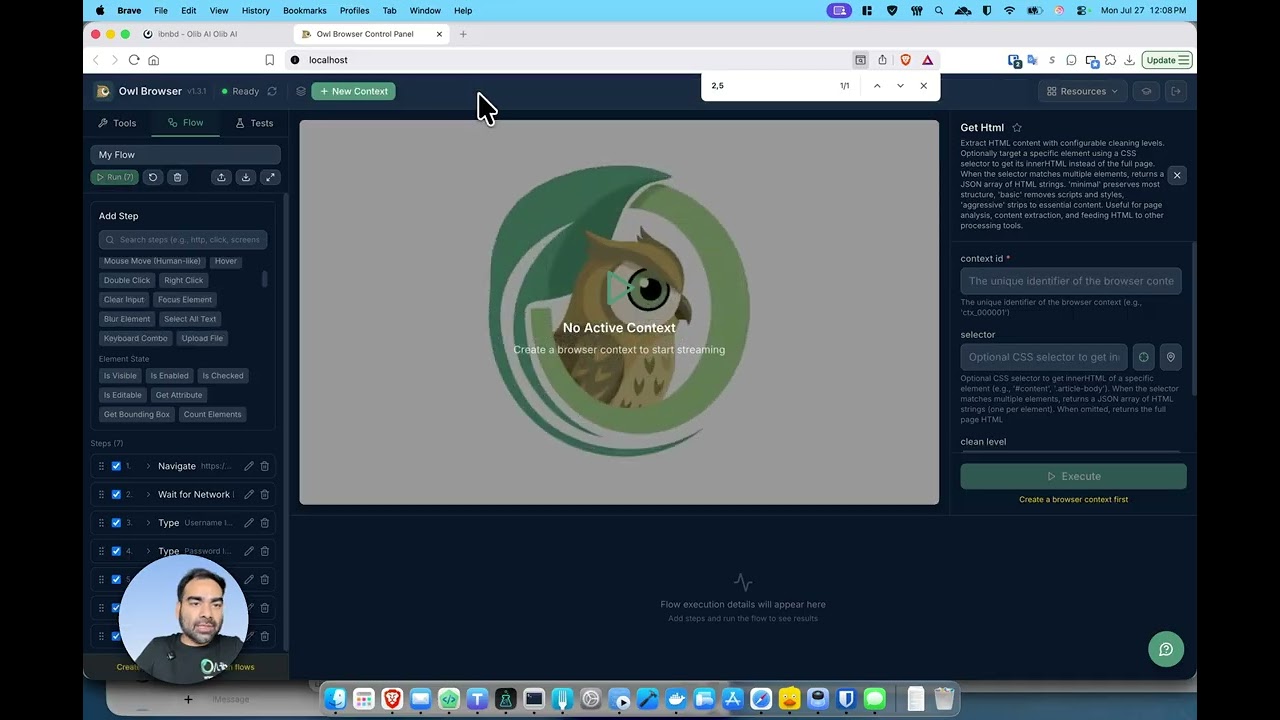Open the Profiles menu in menu bar
The height and width of the screenshot is (720, 1280).
(354, 10)
